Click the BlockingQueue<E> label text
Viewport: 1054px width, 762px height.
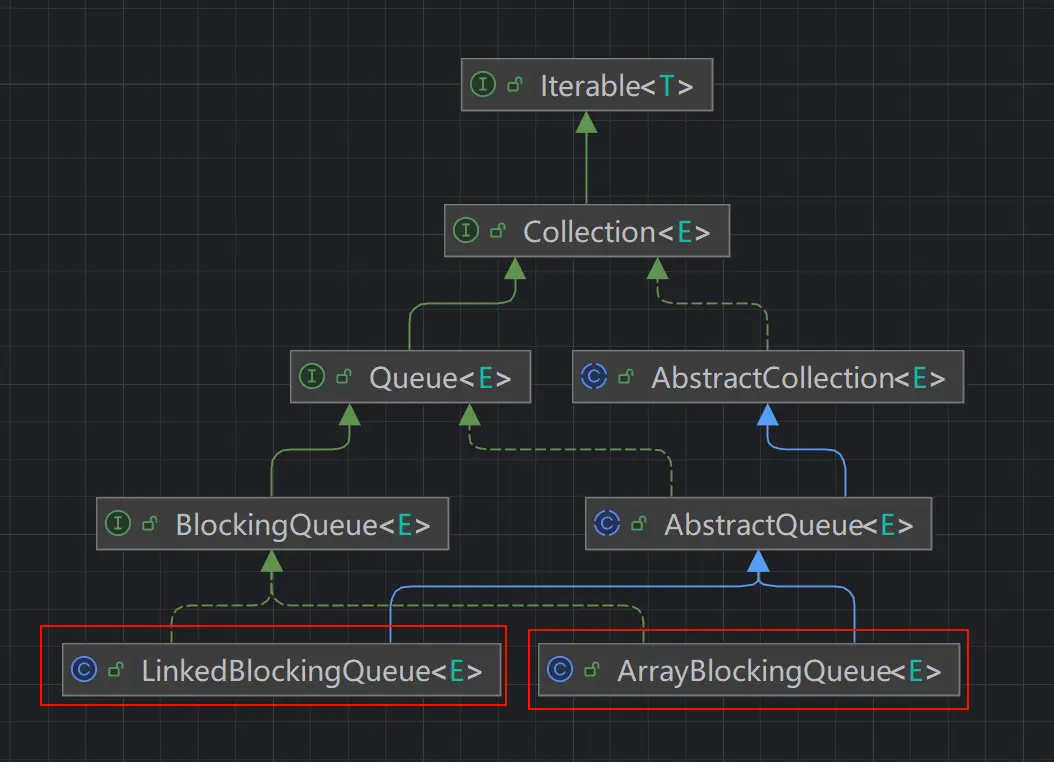[x=302, y=525]
